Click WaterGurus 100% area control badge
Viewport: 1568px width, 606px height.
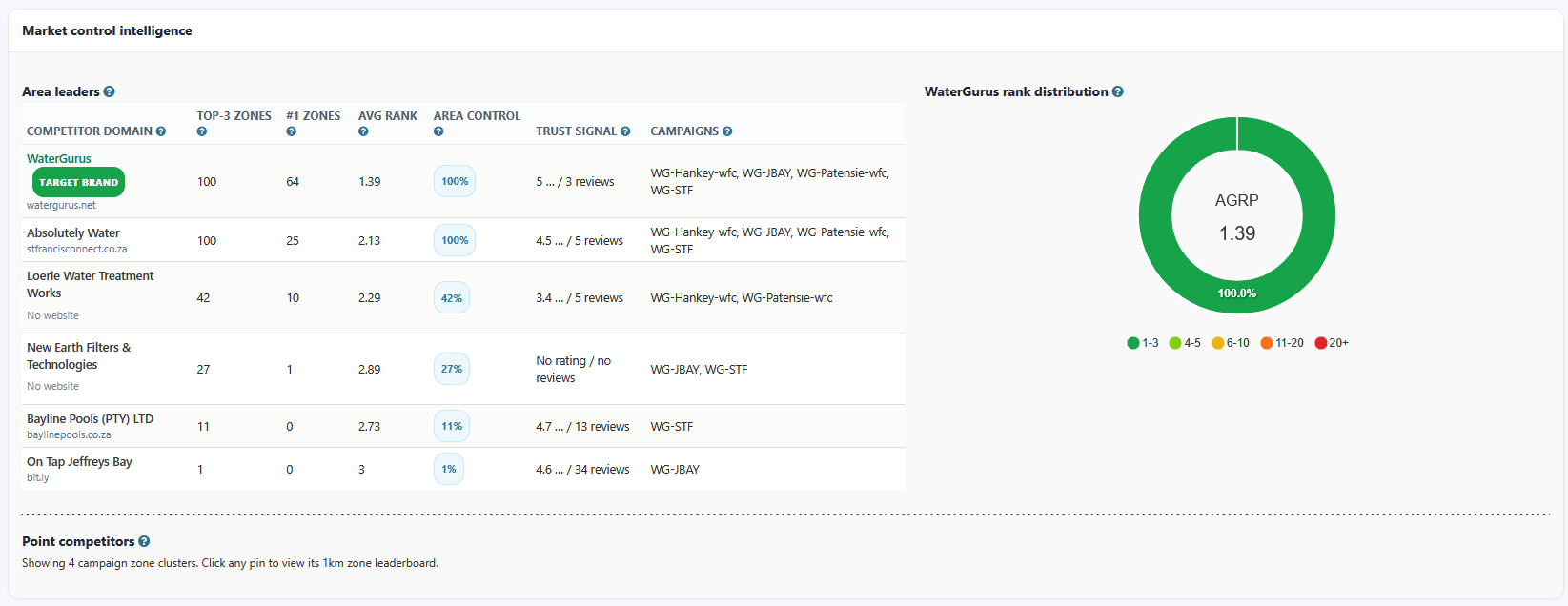click(455, 181)
